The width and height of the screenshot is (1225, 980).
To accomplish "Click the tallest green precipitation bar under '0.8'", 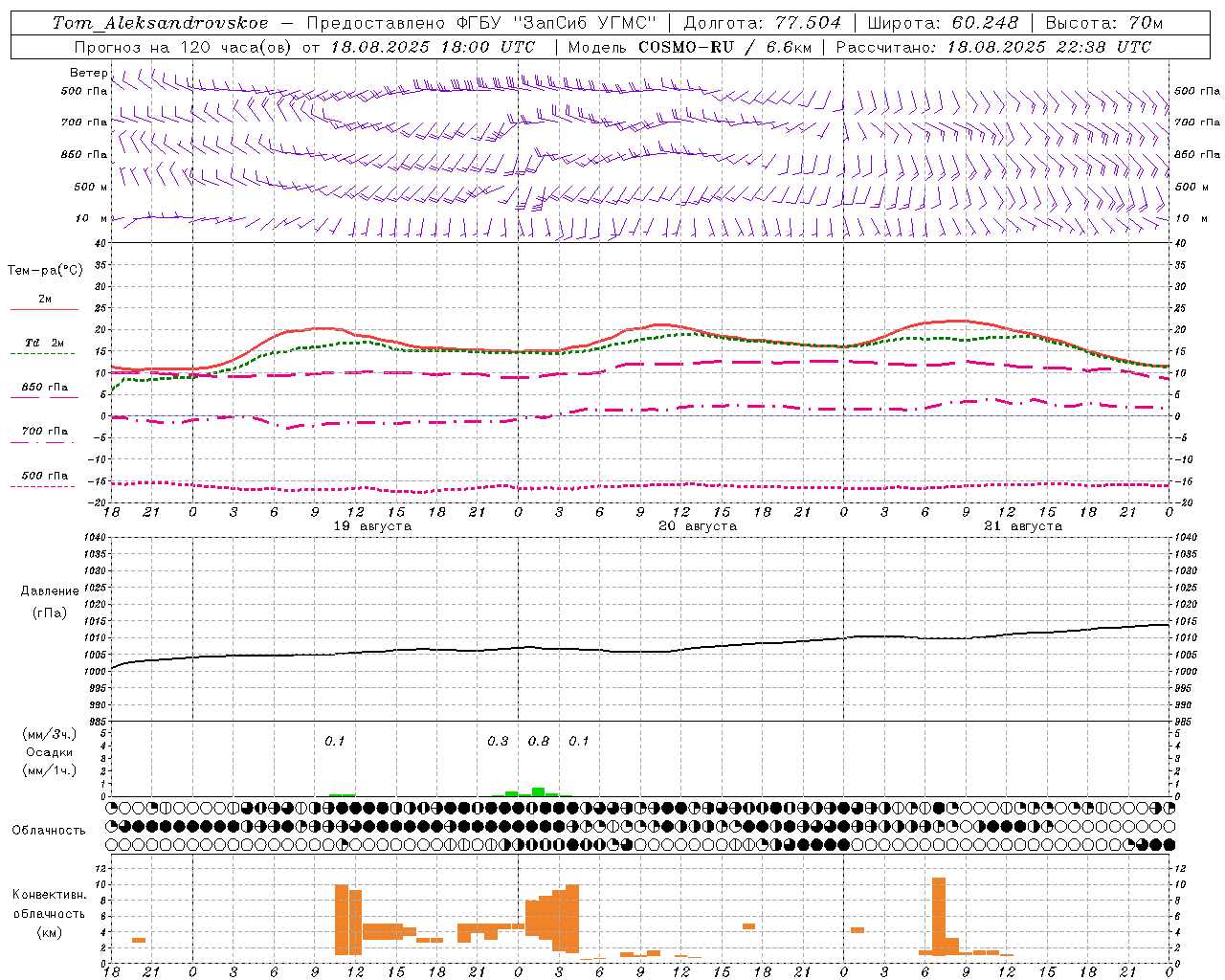I will [x=538, y=791].
